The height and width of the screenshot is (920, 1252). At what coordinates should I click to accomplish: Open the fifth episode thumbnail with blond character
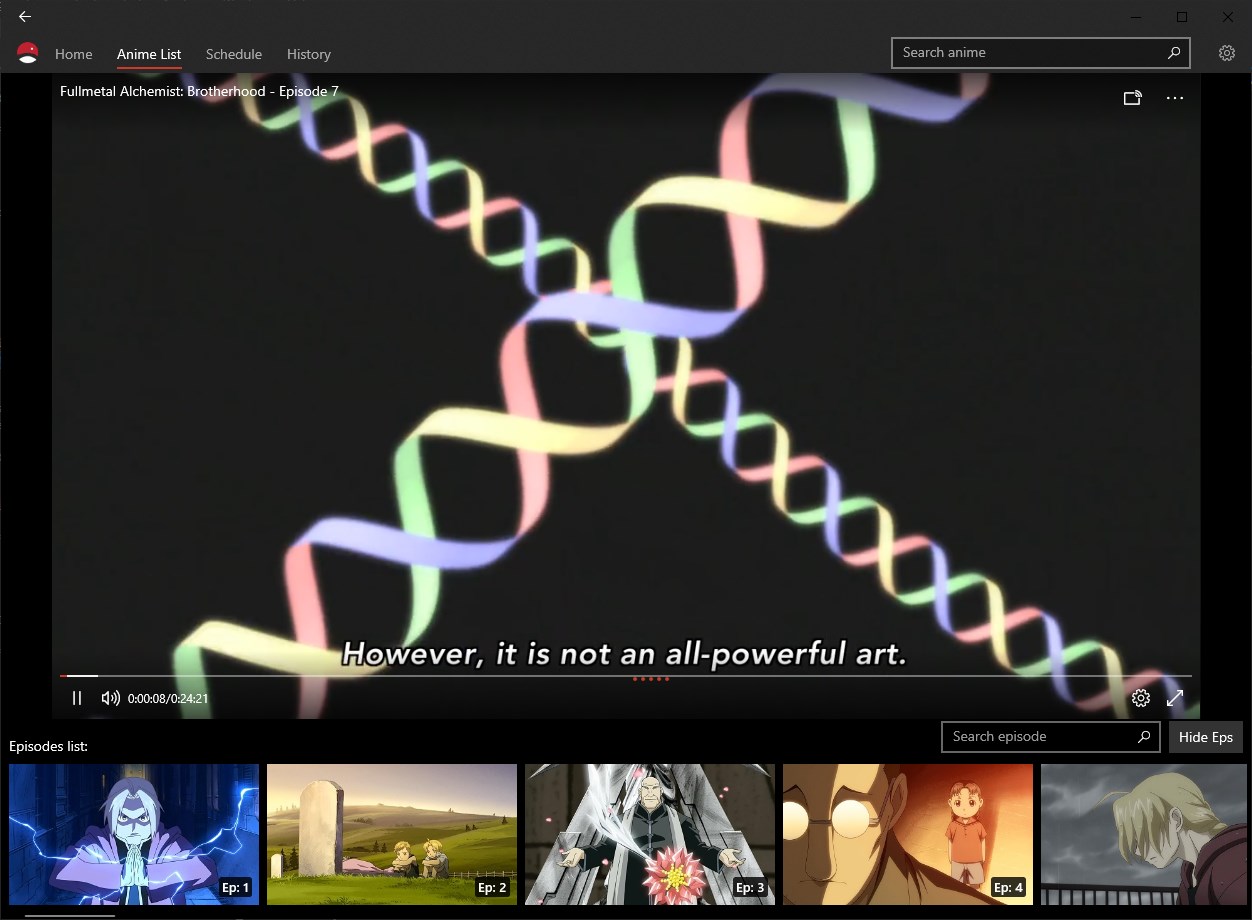(x=1144, y=834)
